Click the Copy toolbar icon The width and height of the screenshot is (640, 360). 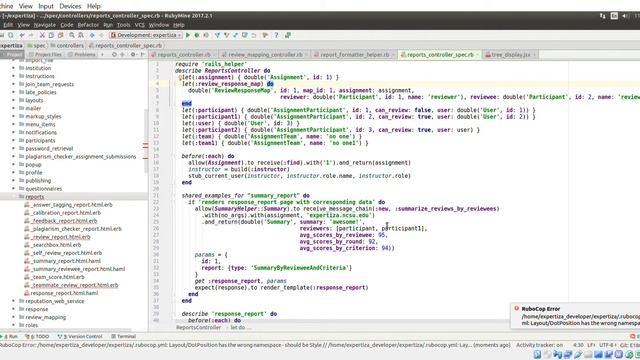coord(51,36)
